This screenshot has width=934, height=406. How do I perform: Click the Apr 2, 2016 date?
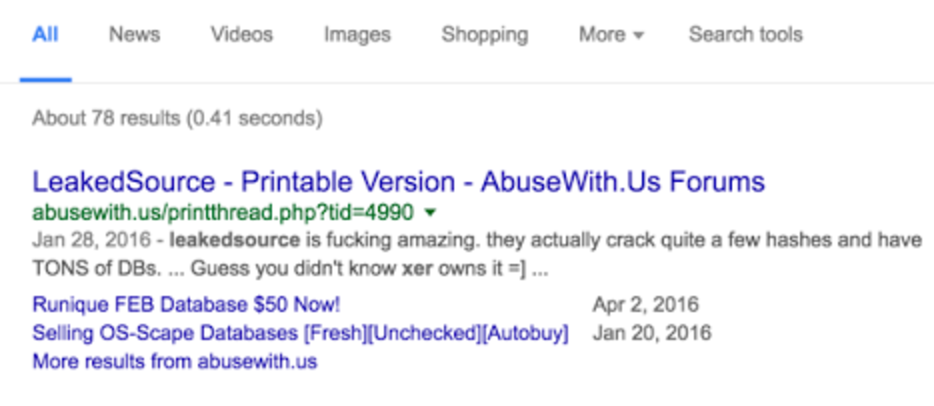pyautogui.click(x=646, y=305)
